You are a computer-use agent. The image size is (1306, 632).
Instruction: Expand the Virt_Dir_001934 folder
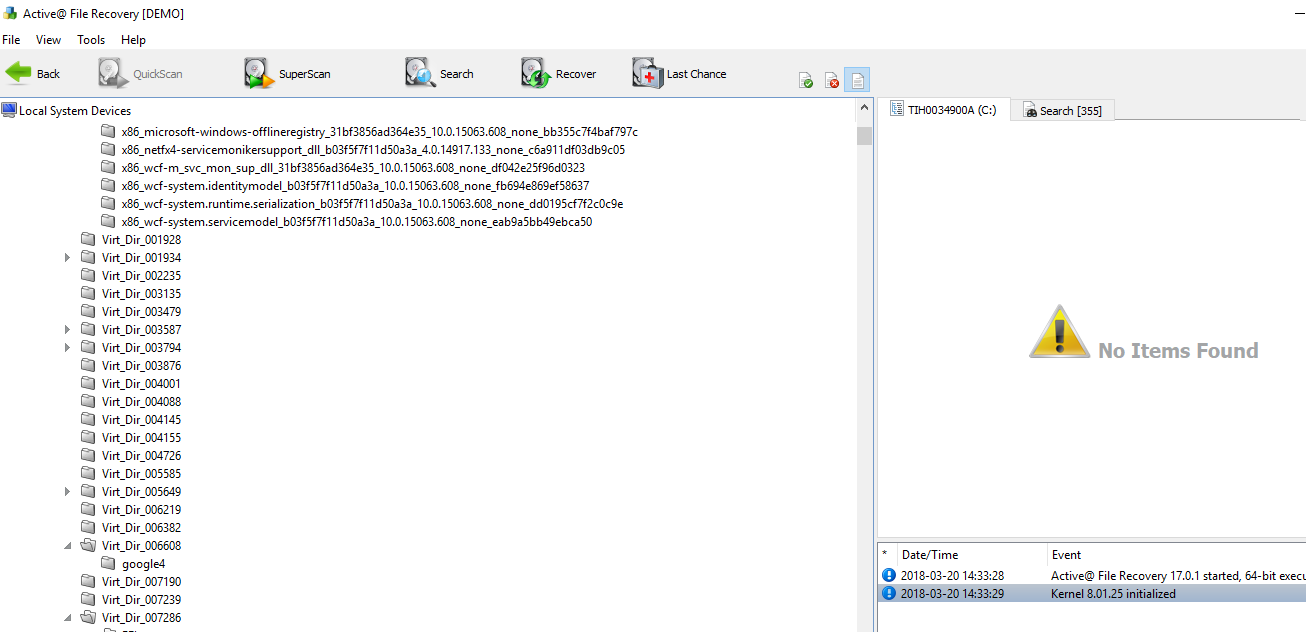click(67, 258)
